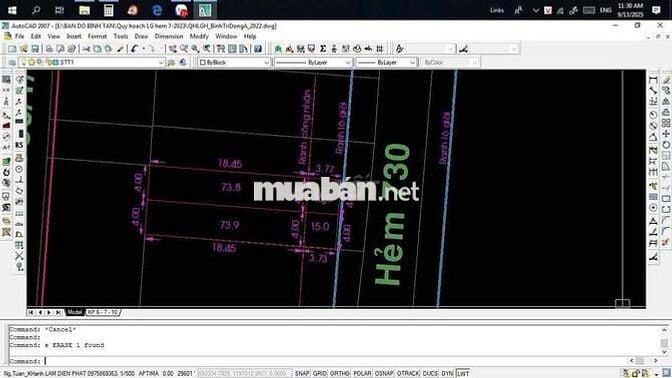Expand the Undo history dropdown arrow
The height and width of the screenshot is (378, 672).
[143, 49]
